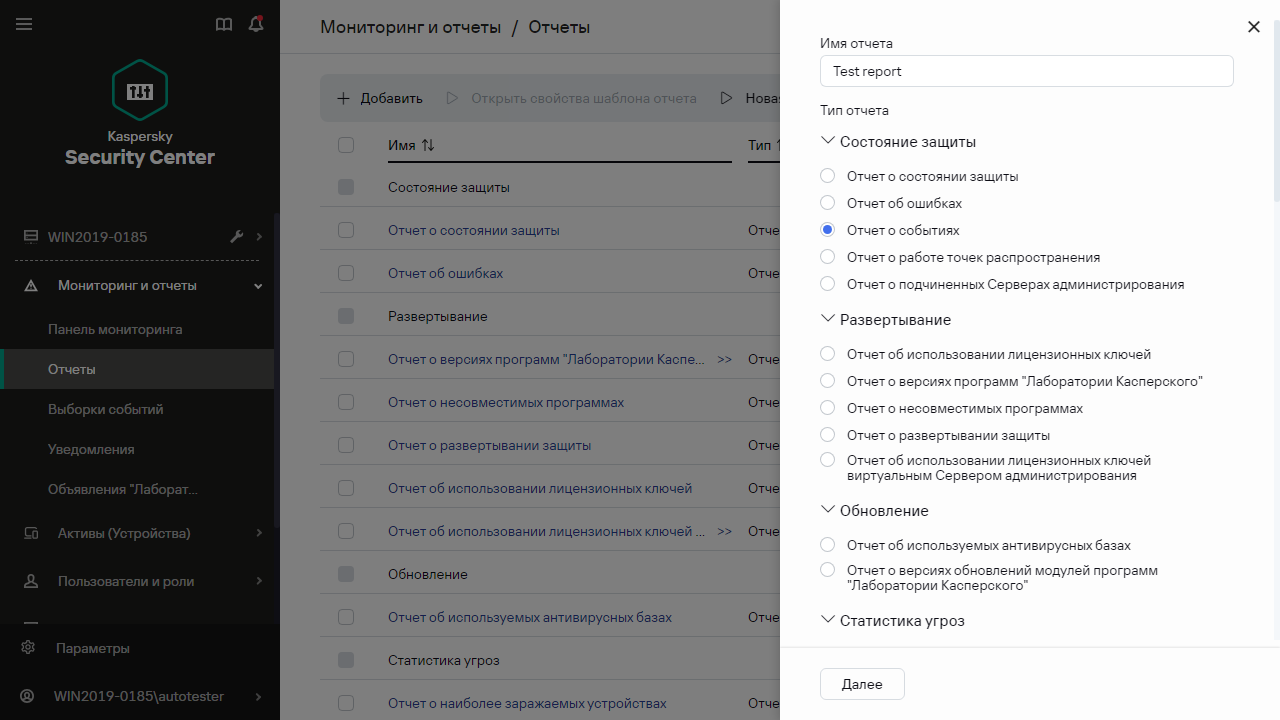Select the 'Отчет об ошибках' radio button
This screenshot has width=1280, height=720.
coord(827,203)
